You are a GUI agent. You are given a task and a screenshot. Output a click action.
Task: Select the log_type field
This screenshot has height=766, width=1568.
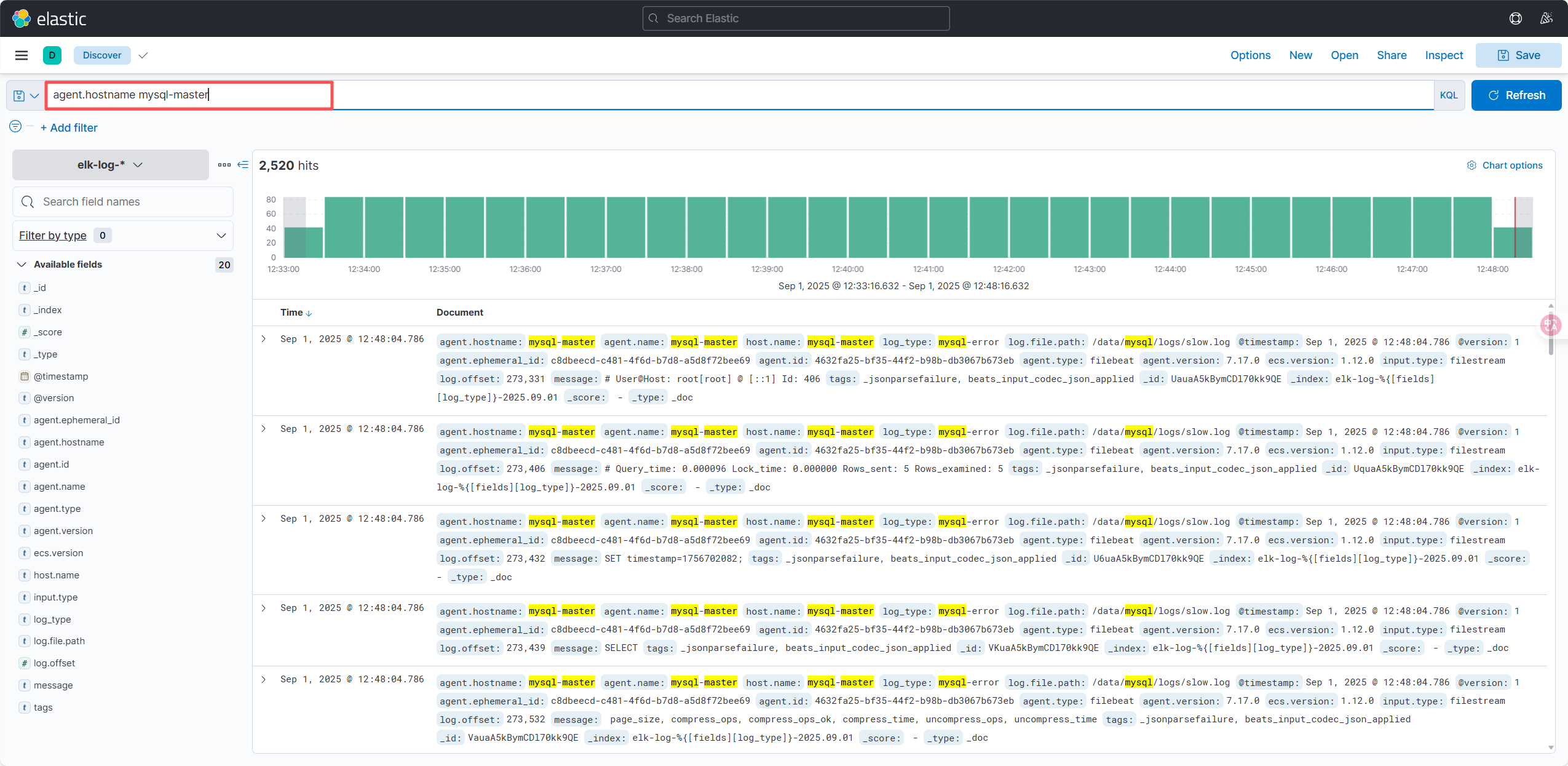tap(52, 620)
